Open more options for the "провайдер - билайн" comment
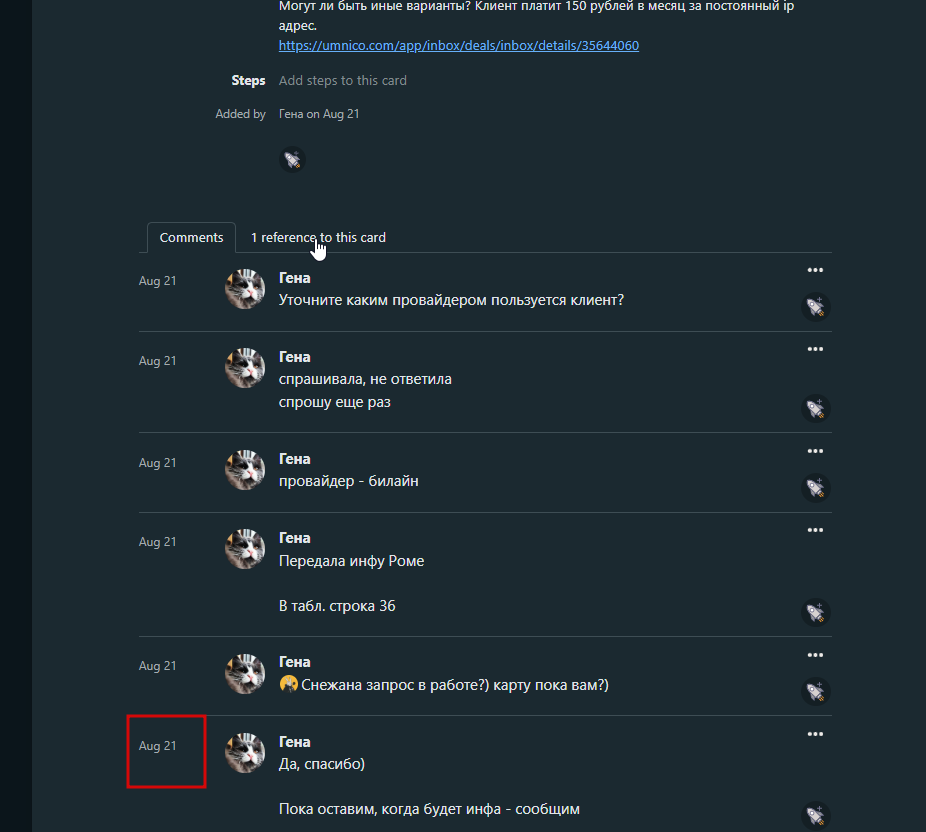 (815, 451)
